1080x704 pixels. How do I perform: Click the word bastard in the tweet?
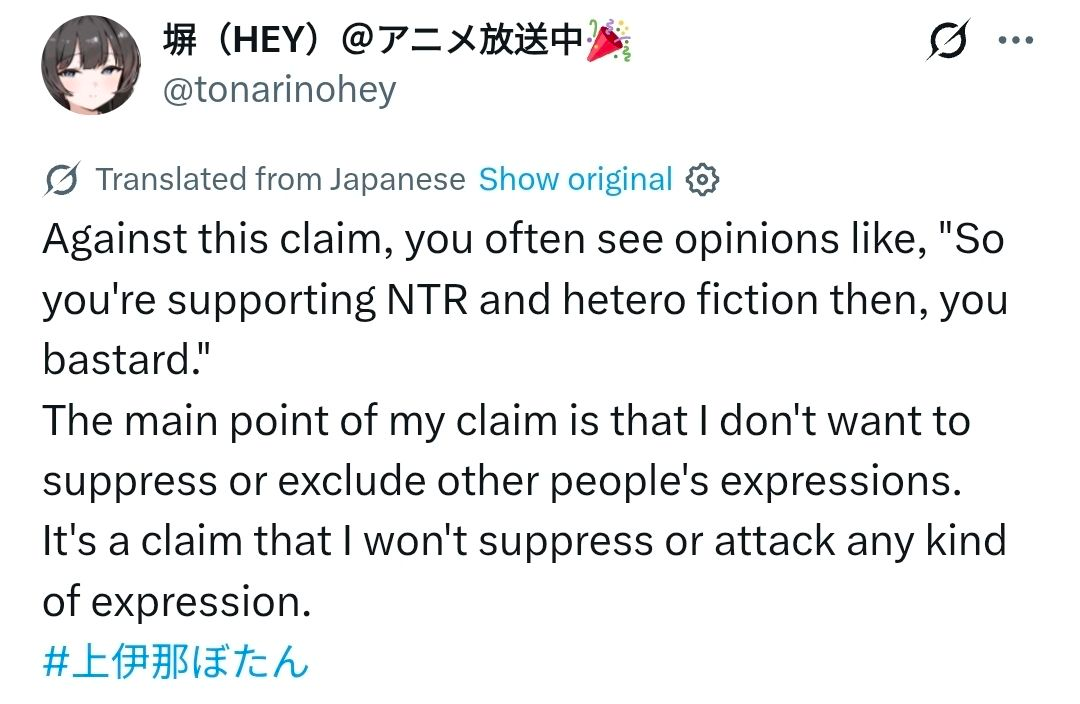(116, 360)
